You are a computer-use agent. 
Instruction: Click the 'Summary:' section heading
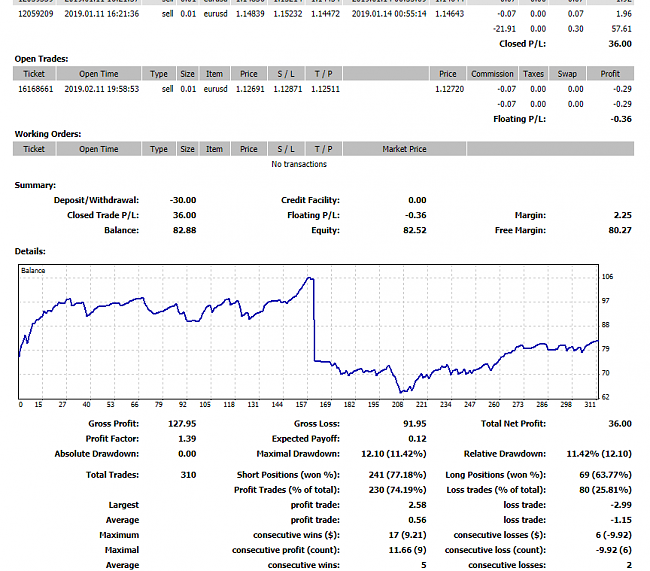[35, 185]
